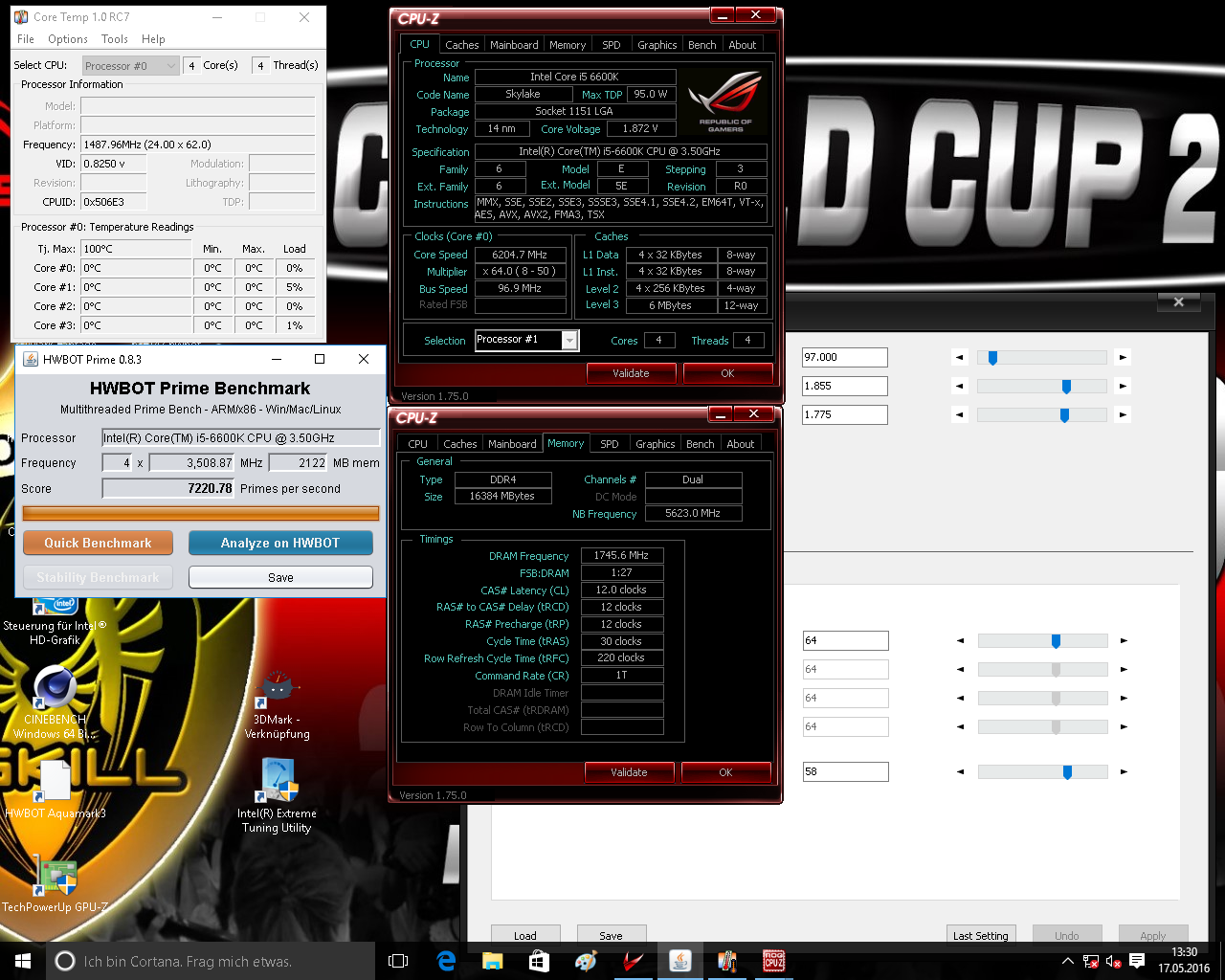This screenshot has width=1225, height=980.
Task: Open HWBOT Aquamark3 desktop shortcut
Action: pos(56,790)
